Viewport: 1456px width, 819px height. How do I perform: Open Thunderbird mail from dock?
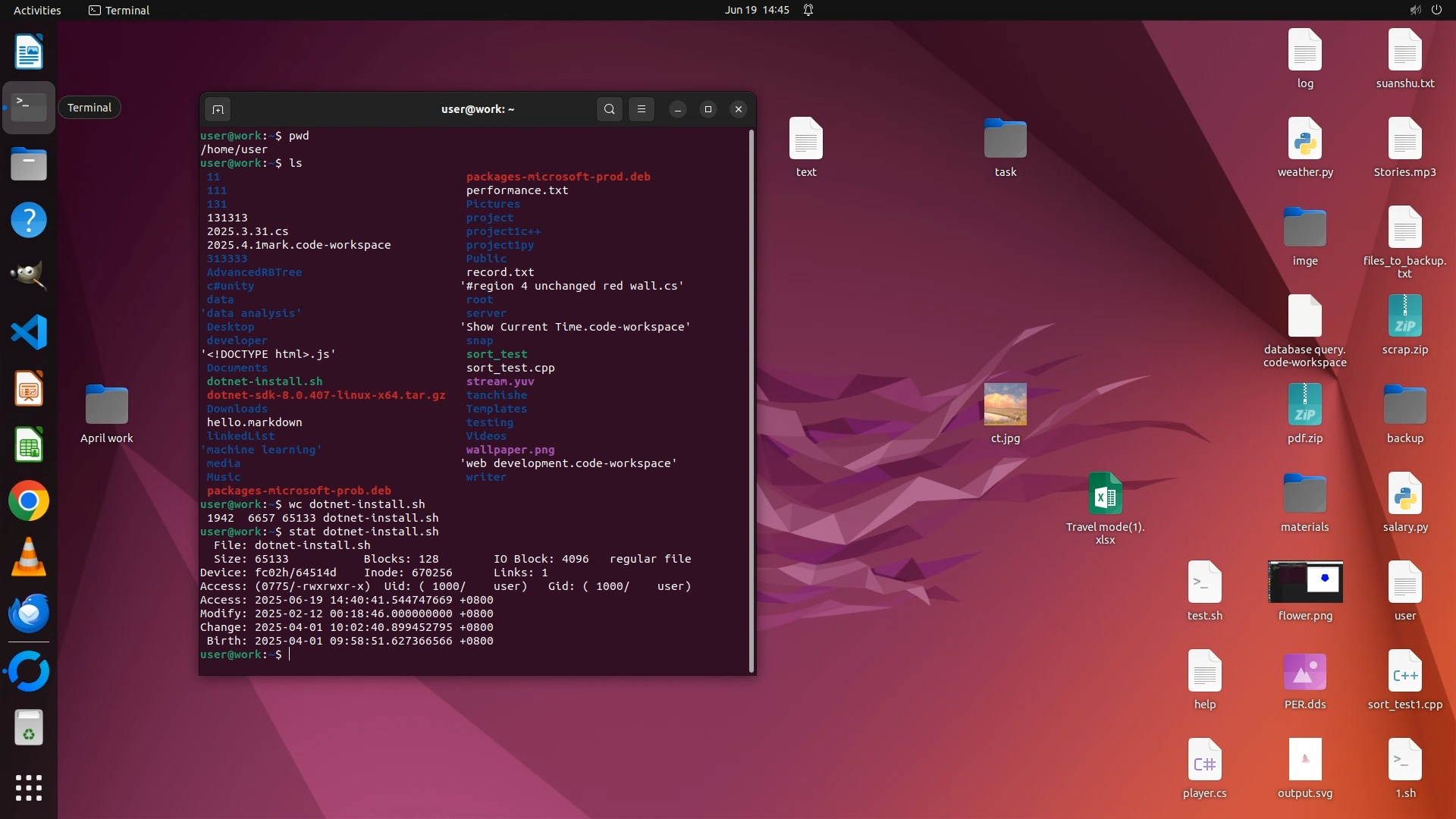[29, 613]
